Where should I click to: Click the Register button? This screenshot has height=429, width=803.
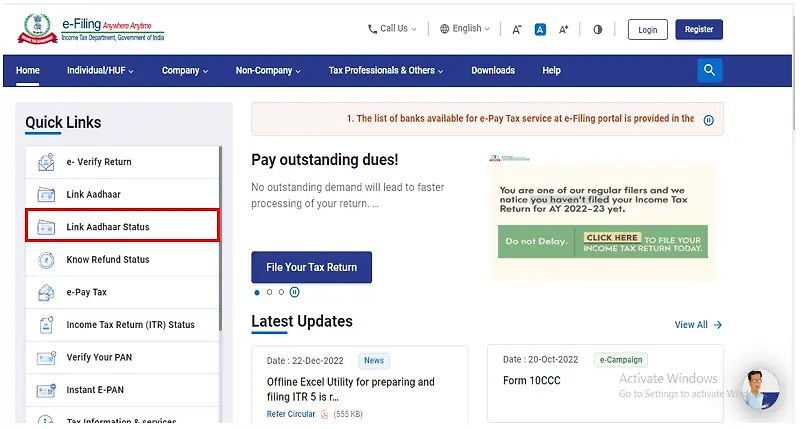pyautogui.click(x=699, y=30)
